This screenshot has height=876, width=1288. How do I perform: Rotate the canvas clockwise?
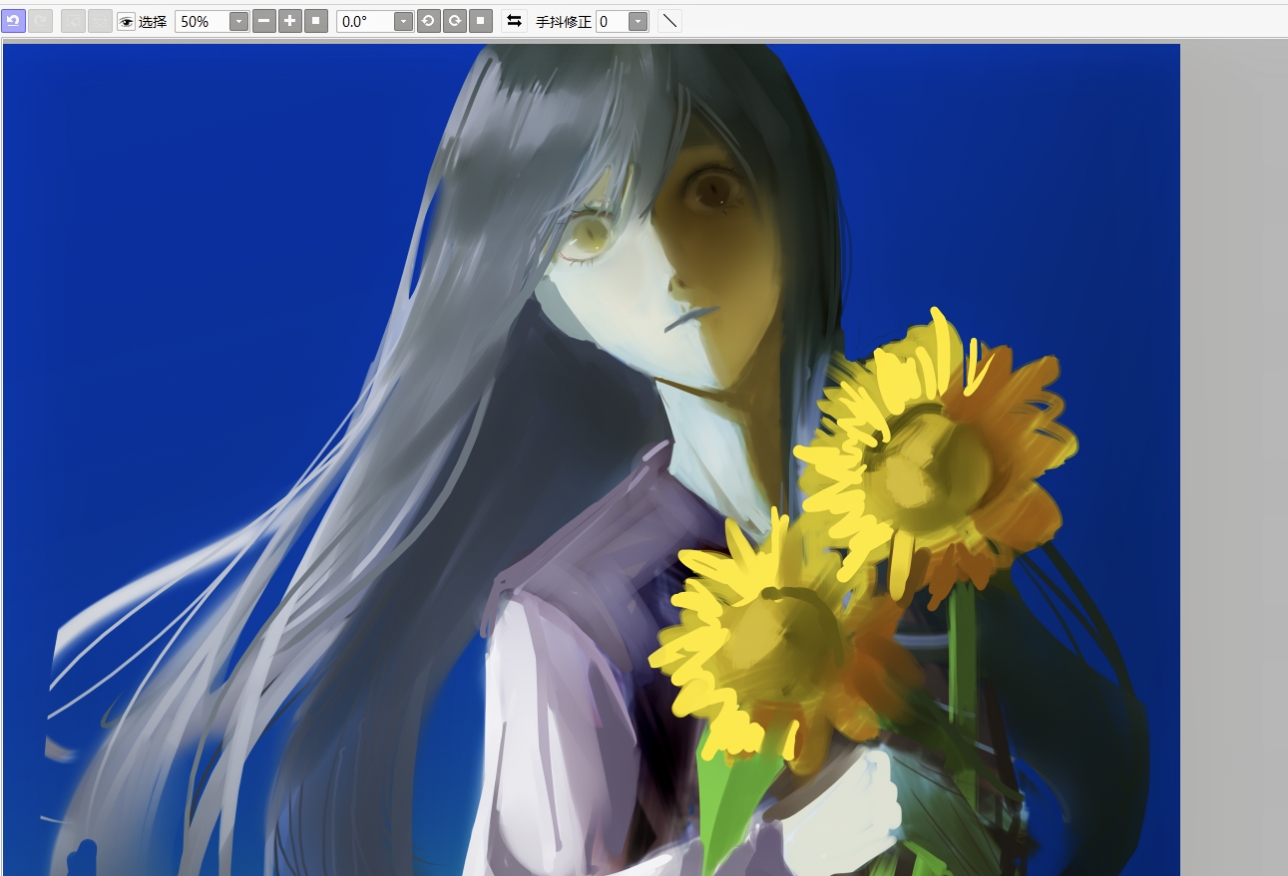coord(454,21)
